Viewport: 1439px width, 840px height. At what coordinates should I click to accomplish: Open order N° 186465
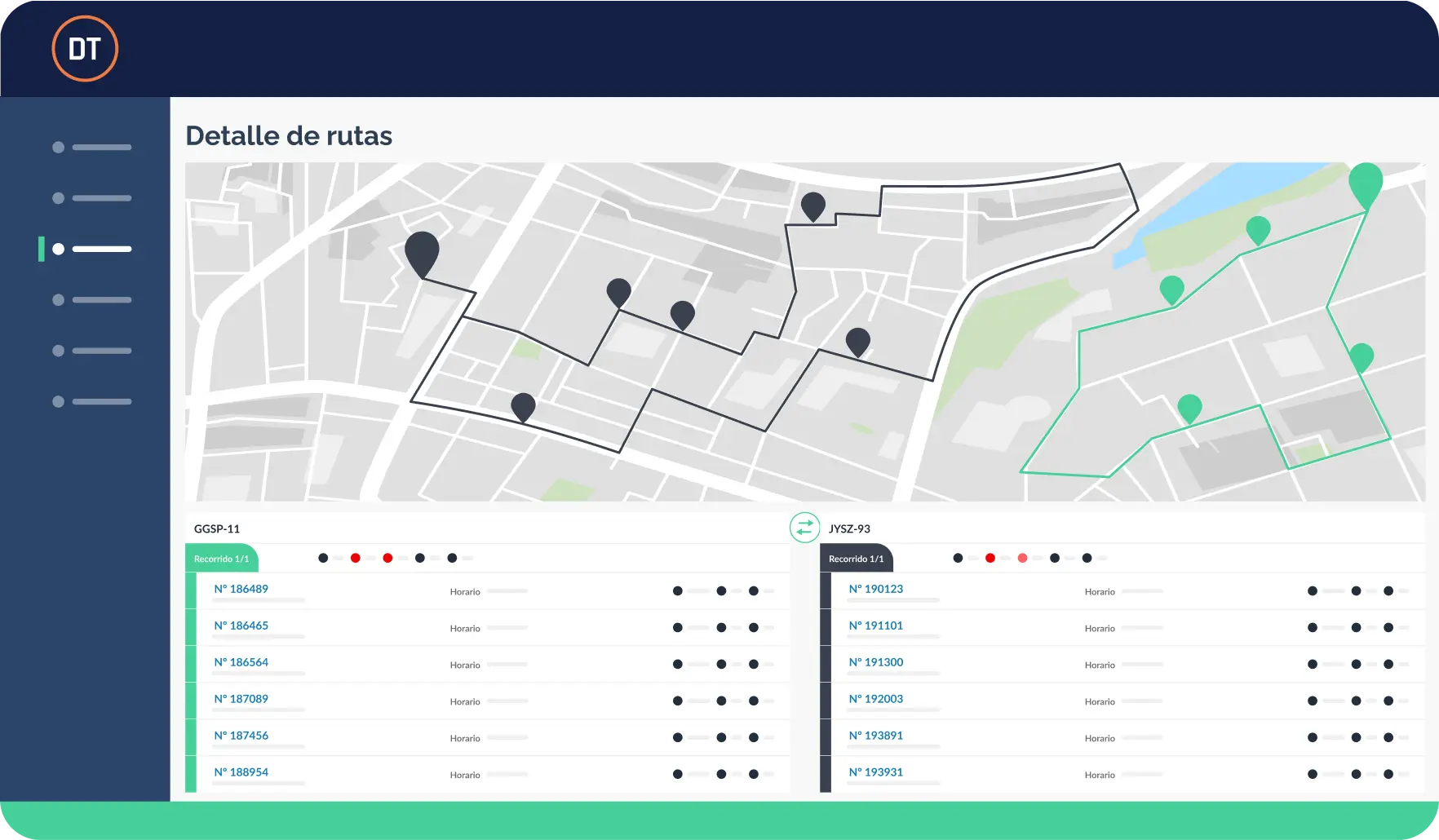click(241, 626)
